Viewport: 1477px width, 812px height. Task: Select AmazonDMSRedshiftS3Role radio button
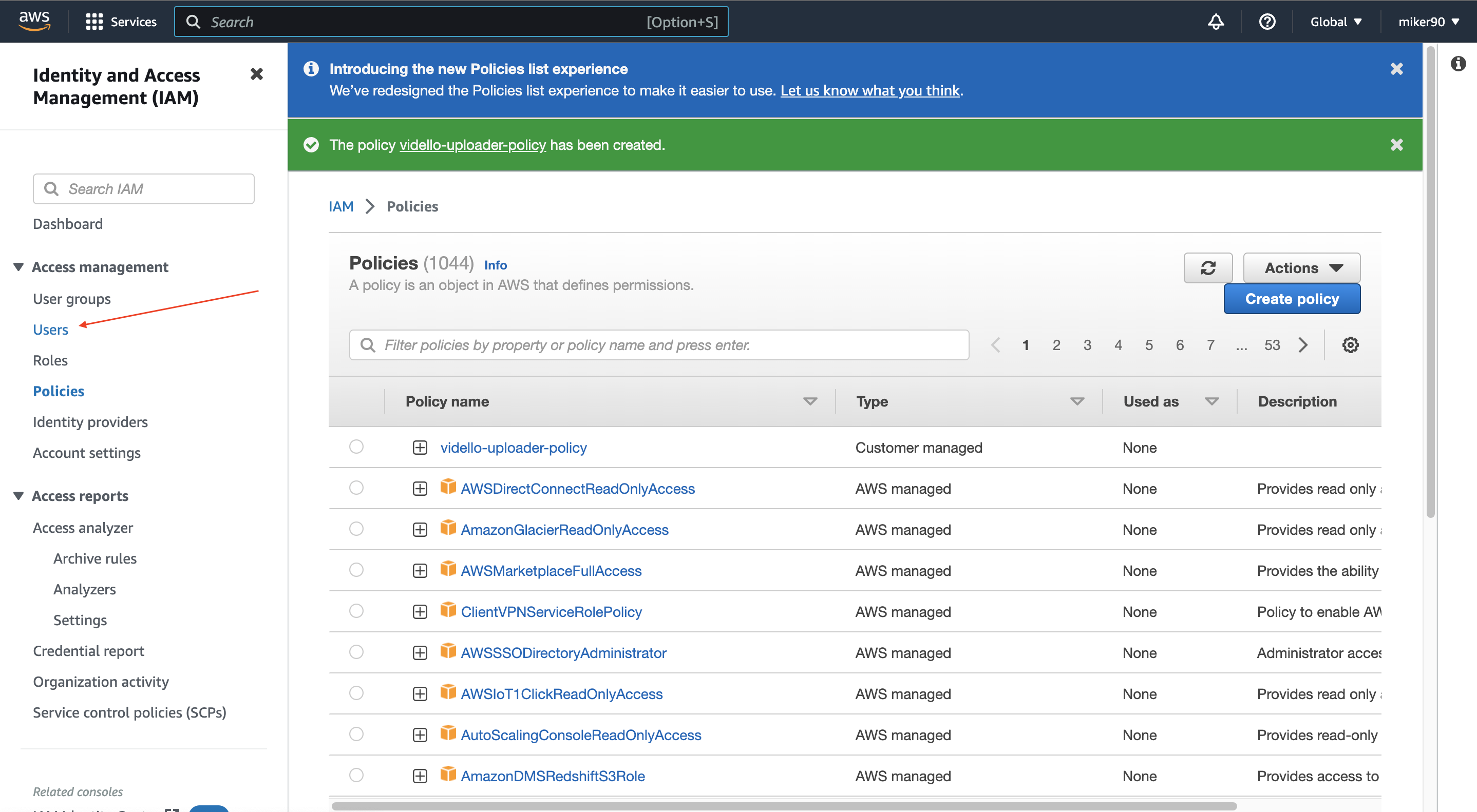coord(356,775)
